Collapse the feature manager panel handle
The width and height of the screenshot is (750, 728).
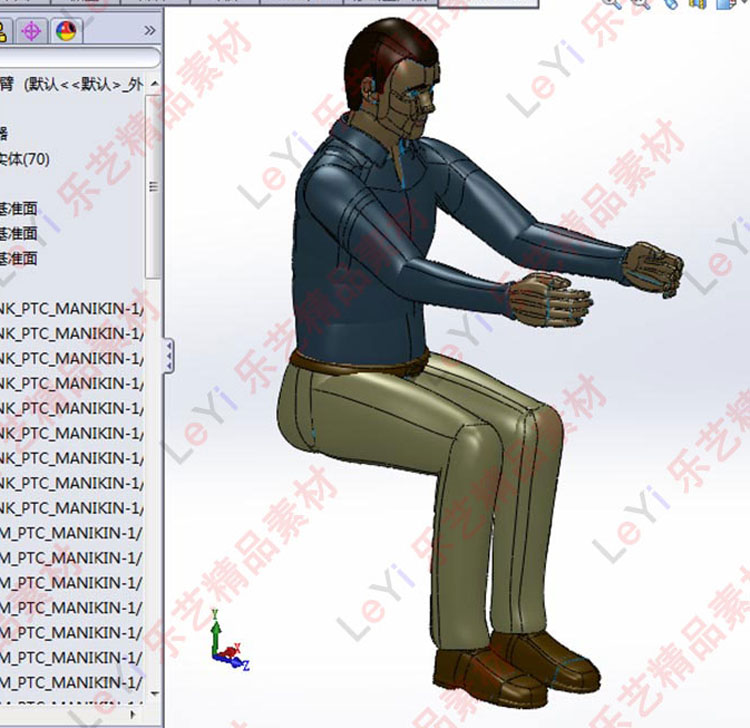pos(169,356)
